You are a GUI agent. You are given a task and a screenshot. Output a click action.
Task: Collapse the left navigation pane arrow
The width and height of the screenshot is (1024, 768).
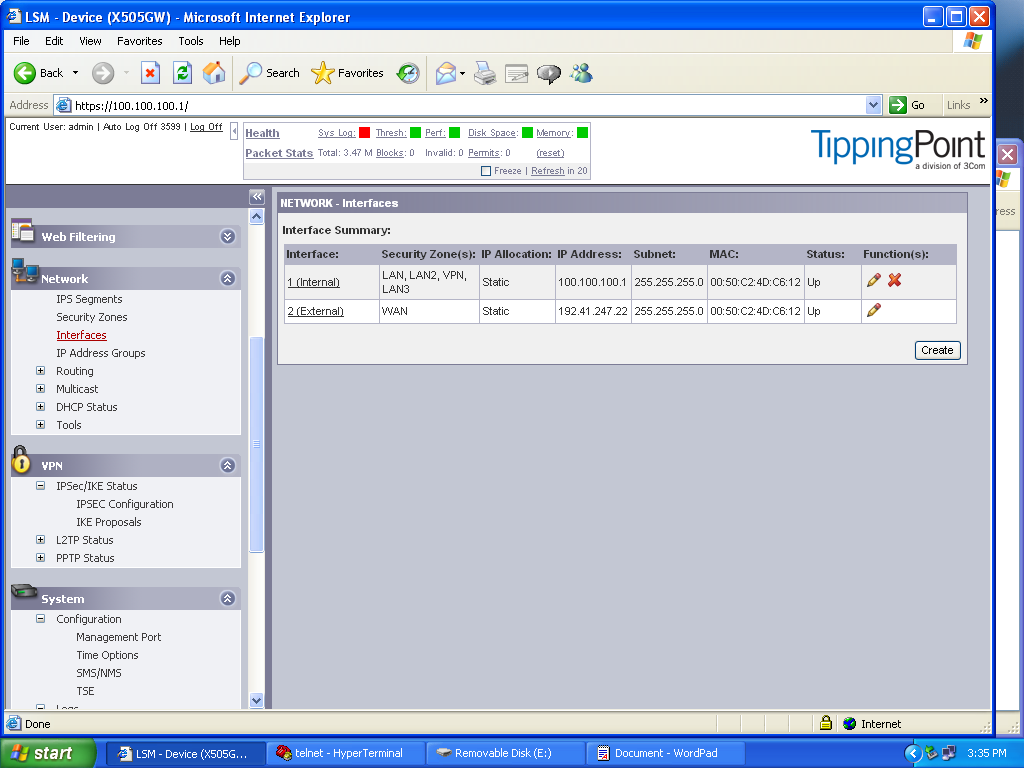[256, 197]
